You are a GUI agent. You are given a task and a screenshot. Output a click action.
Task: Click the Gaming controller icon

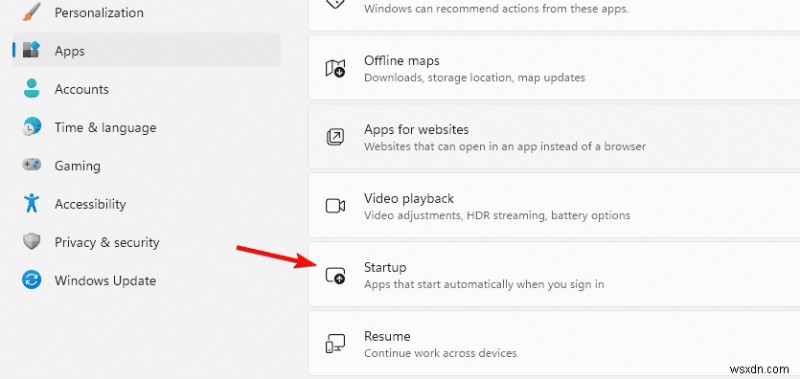(32, 165)
